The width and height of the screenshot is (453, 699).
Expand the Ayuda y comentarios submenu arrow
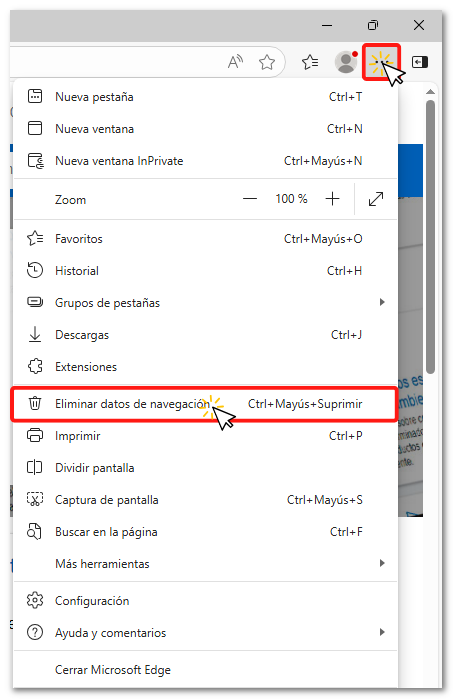[x=382, y=632]
